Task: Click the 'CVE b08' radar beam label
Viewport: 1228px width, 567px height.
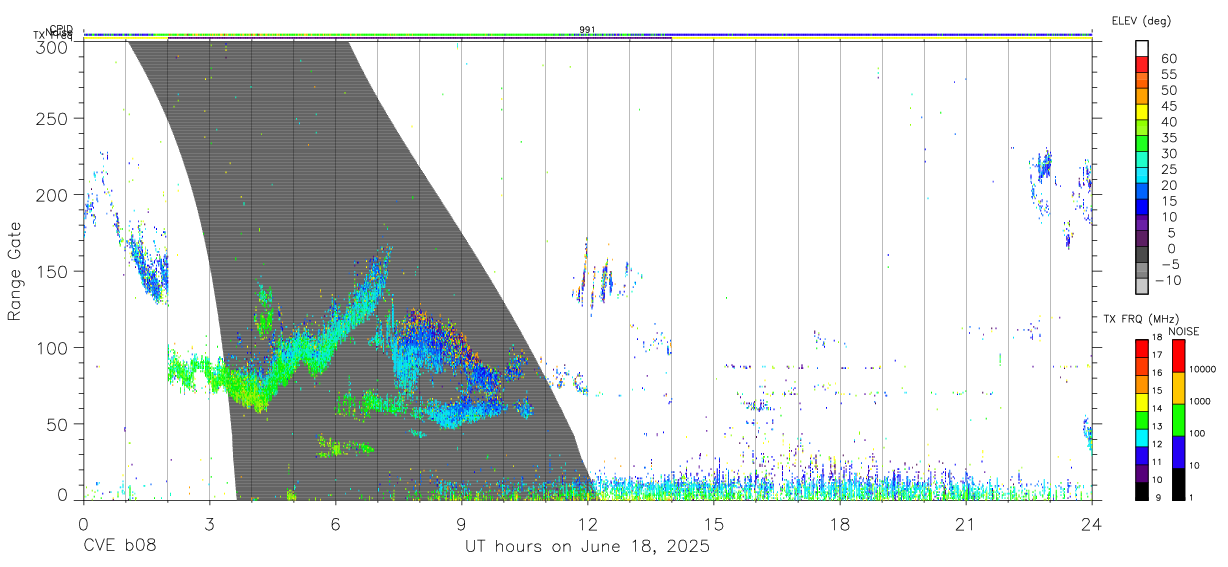Action: tap(119, 547)
